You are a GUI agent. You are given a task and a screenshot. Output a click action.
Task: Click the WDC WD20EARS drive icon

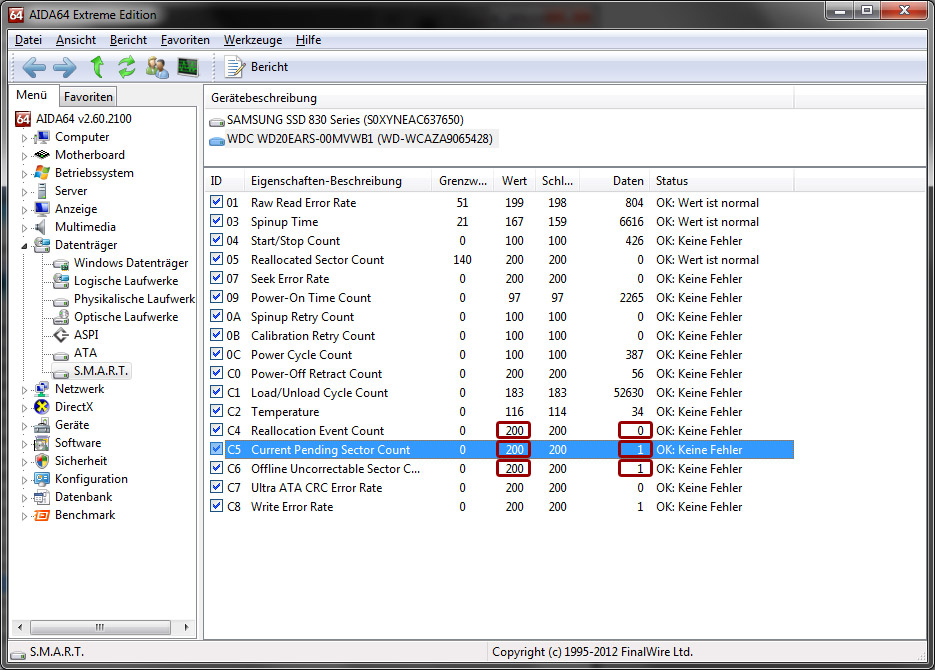click(x=216, y=140)
